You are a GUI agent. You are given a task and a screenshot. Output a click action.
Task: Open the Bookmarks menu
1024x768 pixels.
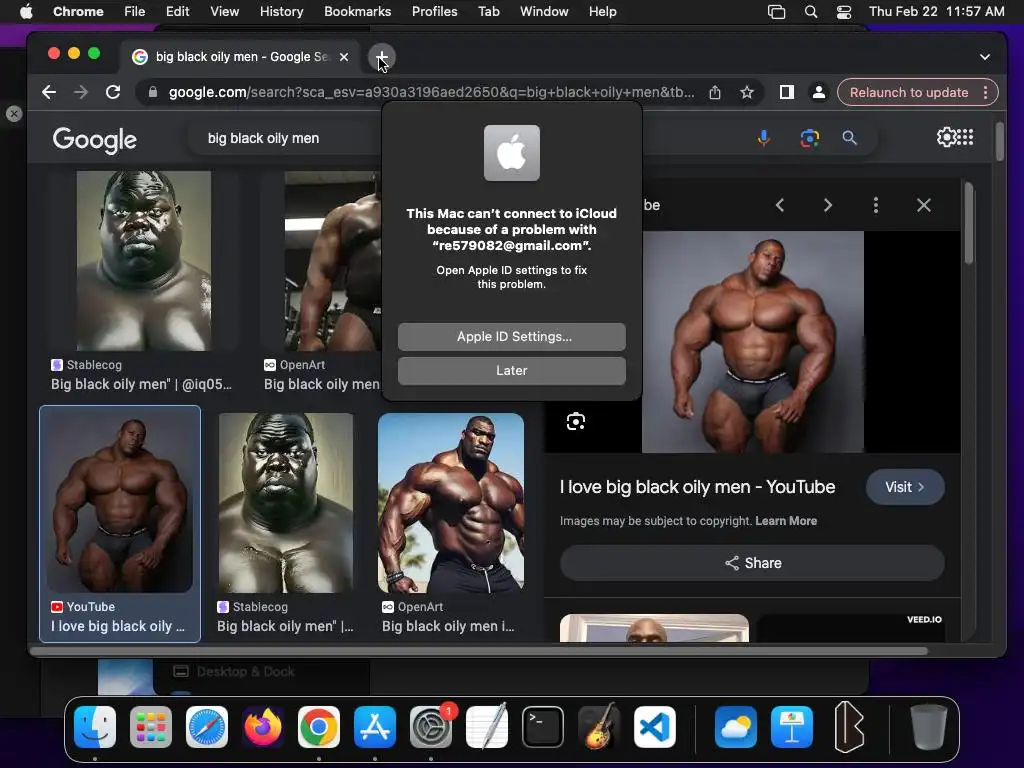point(358,12)
